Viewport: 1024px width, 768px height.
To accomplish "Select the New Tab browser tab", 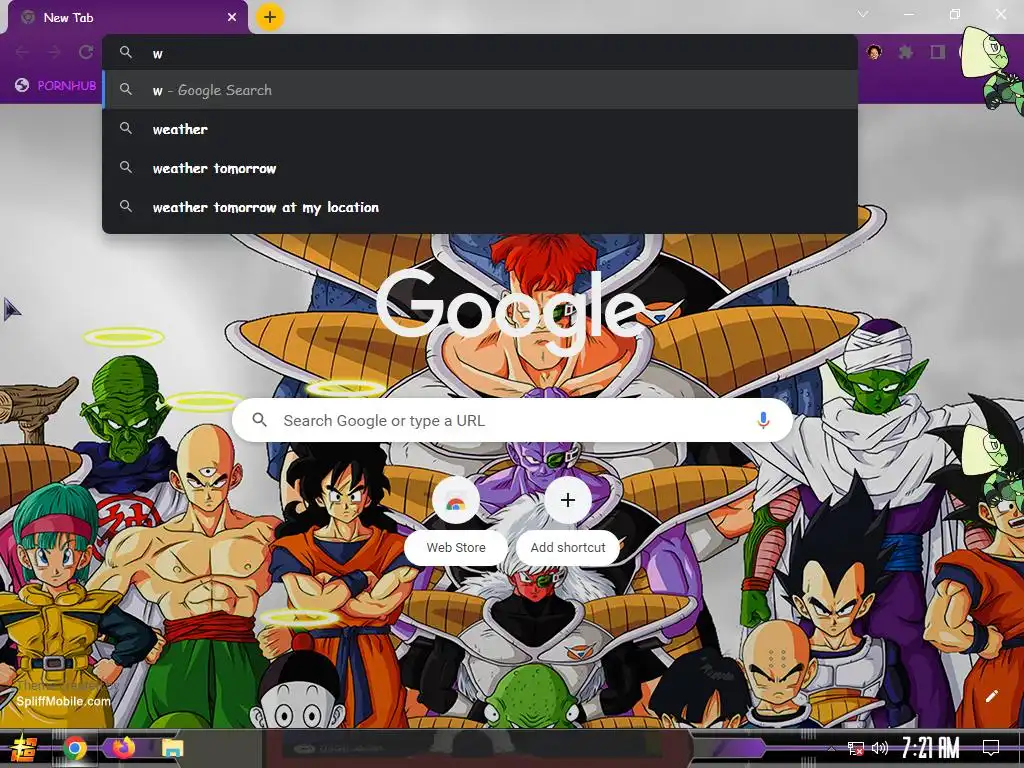I will coord(127,18).
